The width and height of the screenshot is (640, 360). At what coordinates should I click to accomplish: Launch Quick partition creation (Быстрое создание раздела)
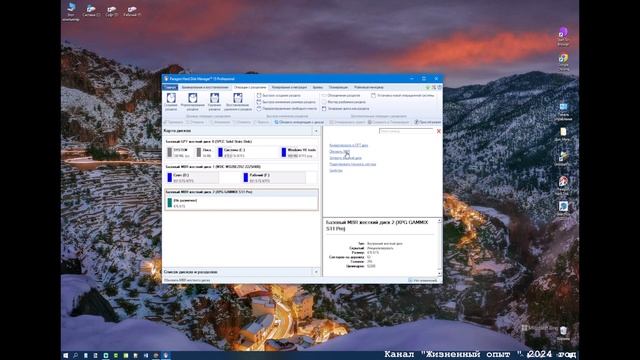pos(279,96)
